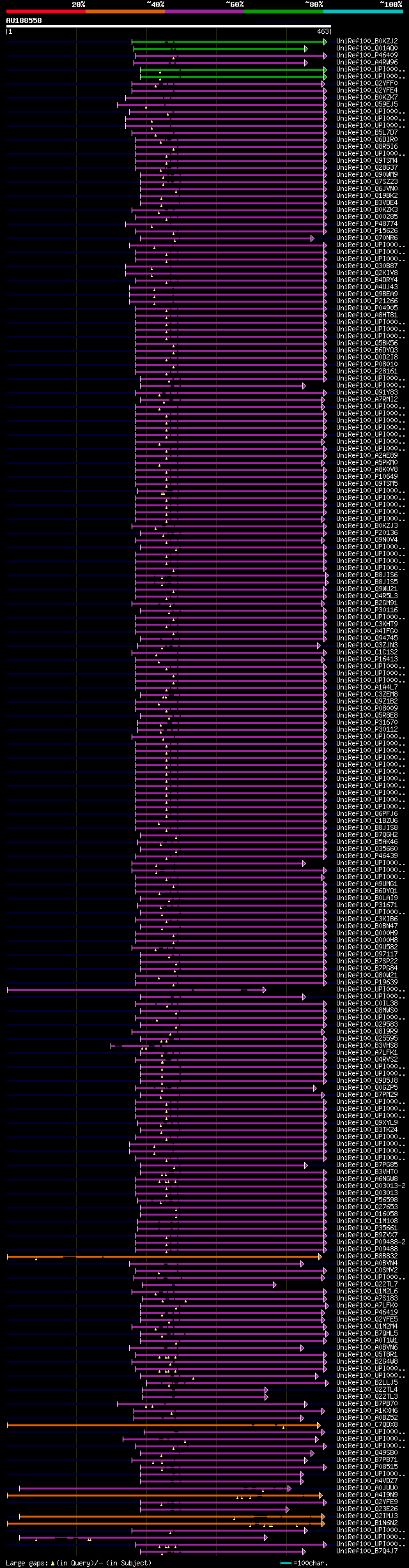Select label UniRef100_Q22TL7
The width and height of the screenshot is (409, 1568).
point(367,1285)
